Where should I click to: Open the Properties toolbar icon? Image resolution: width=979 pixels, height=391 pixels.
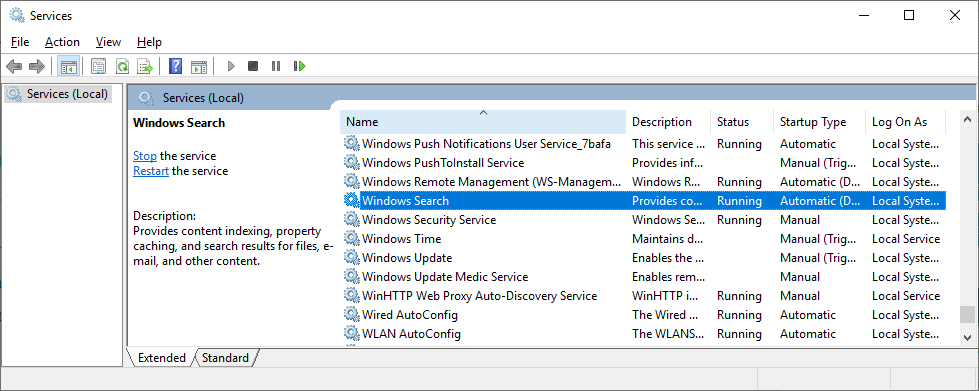(99, 66)
